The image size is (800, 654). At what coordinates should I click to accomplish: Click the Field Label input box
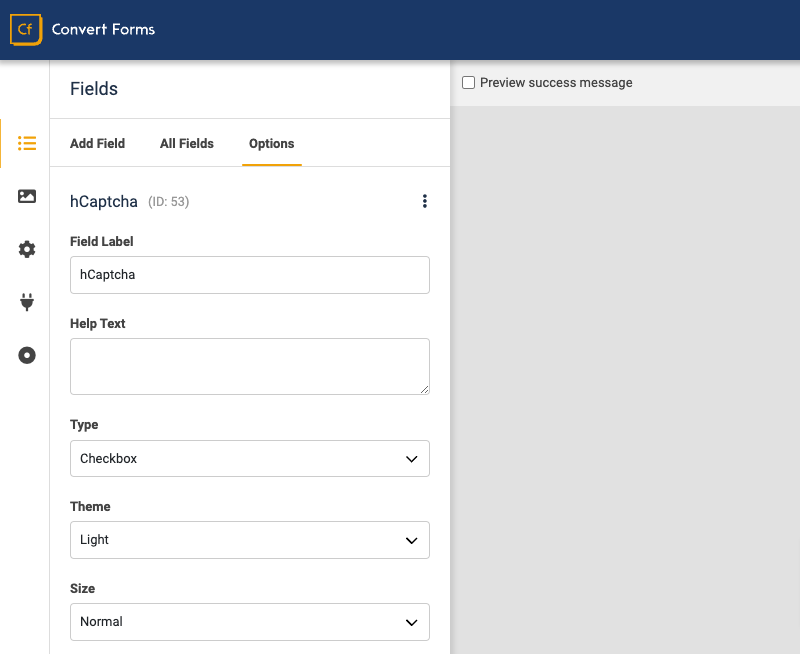[250, 275]
